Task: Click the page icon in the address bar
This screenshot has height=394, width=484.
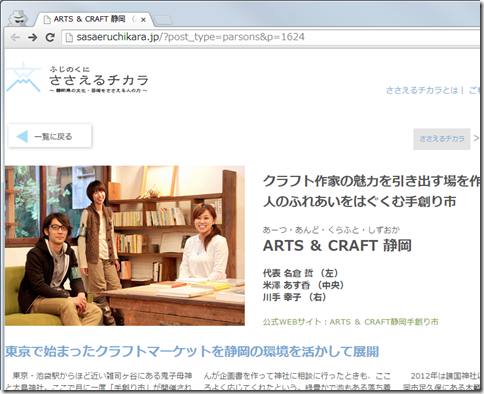Action: [69, 37]
